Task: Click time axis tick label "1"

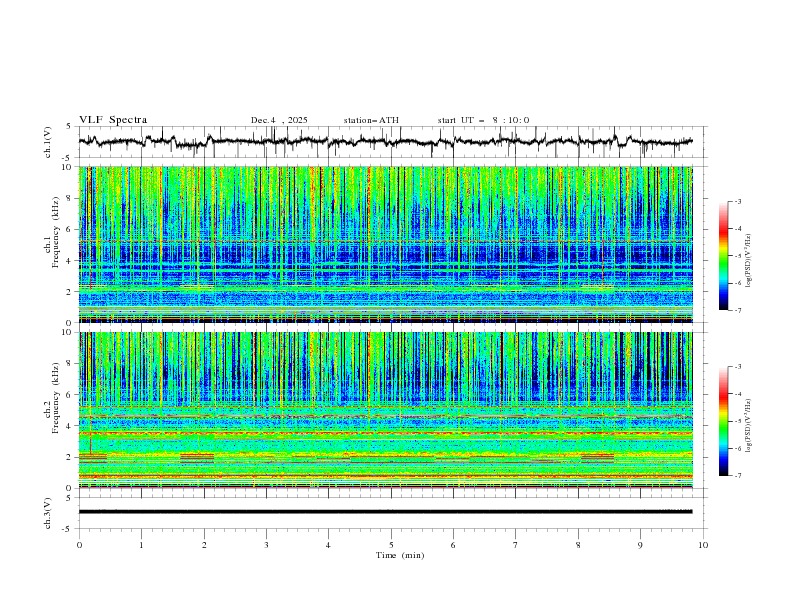Action: coord(141,545)
